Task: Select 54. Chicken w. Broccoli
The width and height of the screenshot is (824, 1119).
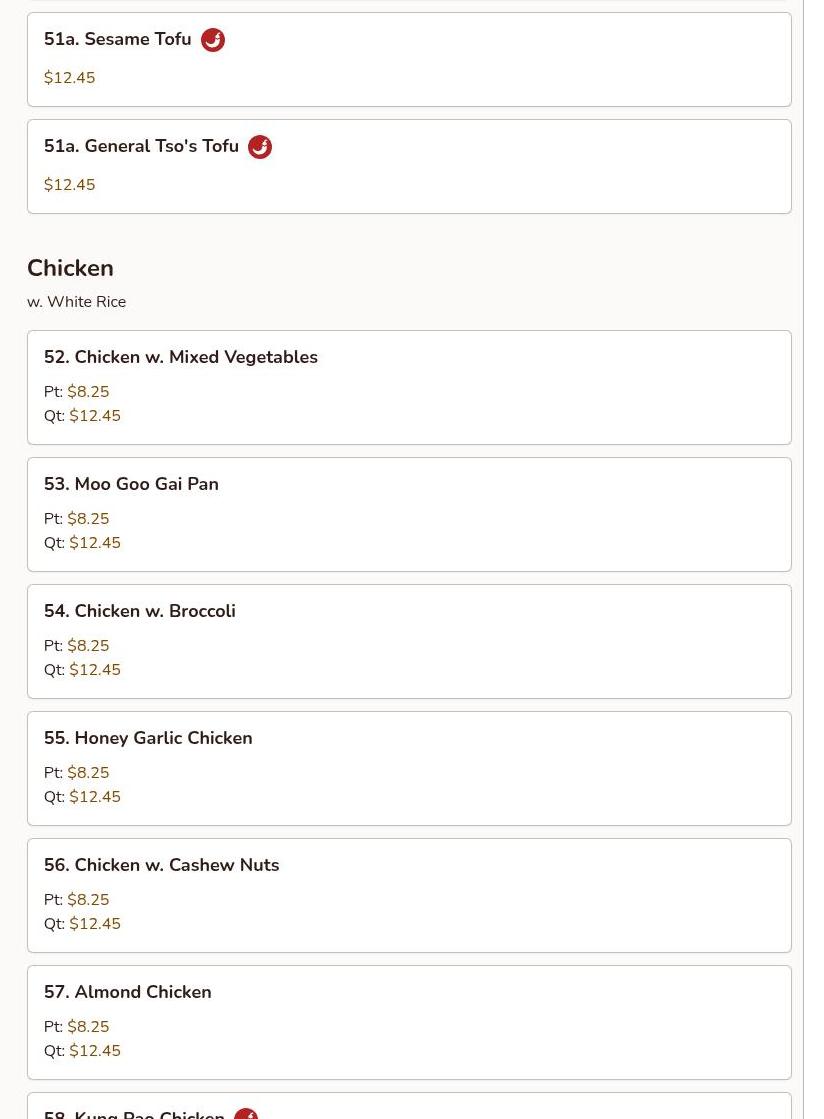Action: coord(140,611)
